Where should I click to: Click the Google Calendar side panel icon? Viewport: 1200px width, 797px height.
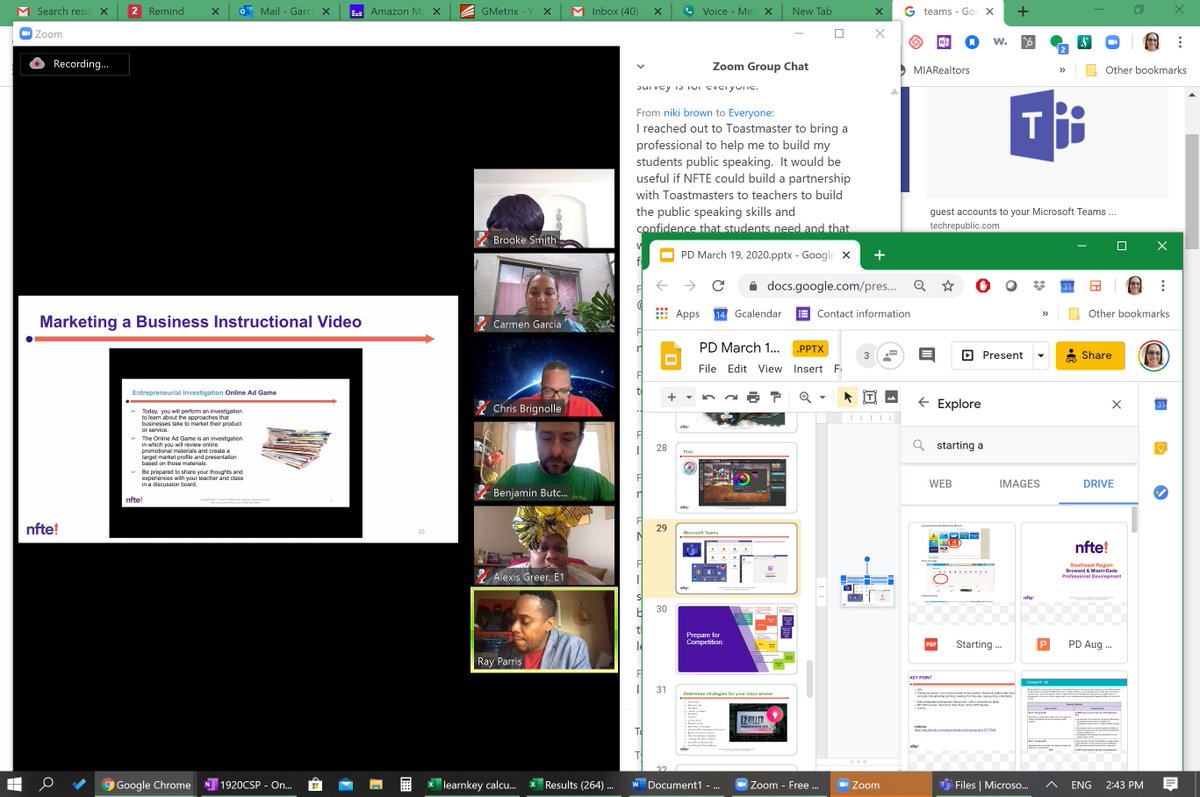pyautogui.click(x=1160, y=404)
